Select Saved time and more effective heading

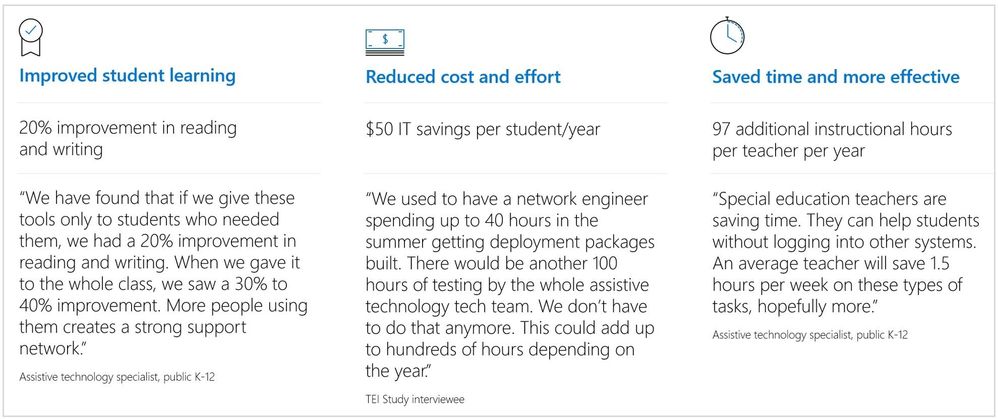(x=836, y=77)
